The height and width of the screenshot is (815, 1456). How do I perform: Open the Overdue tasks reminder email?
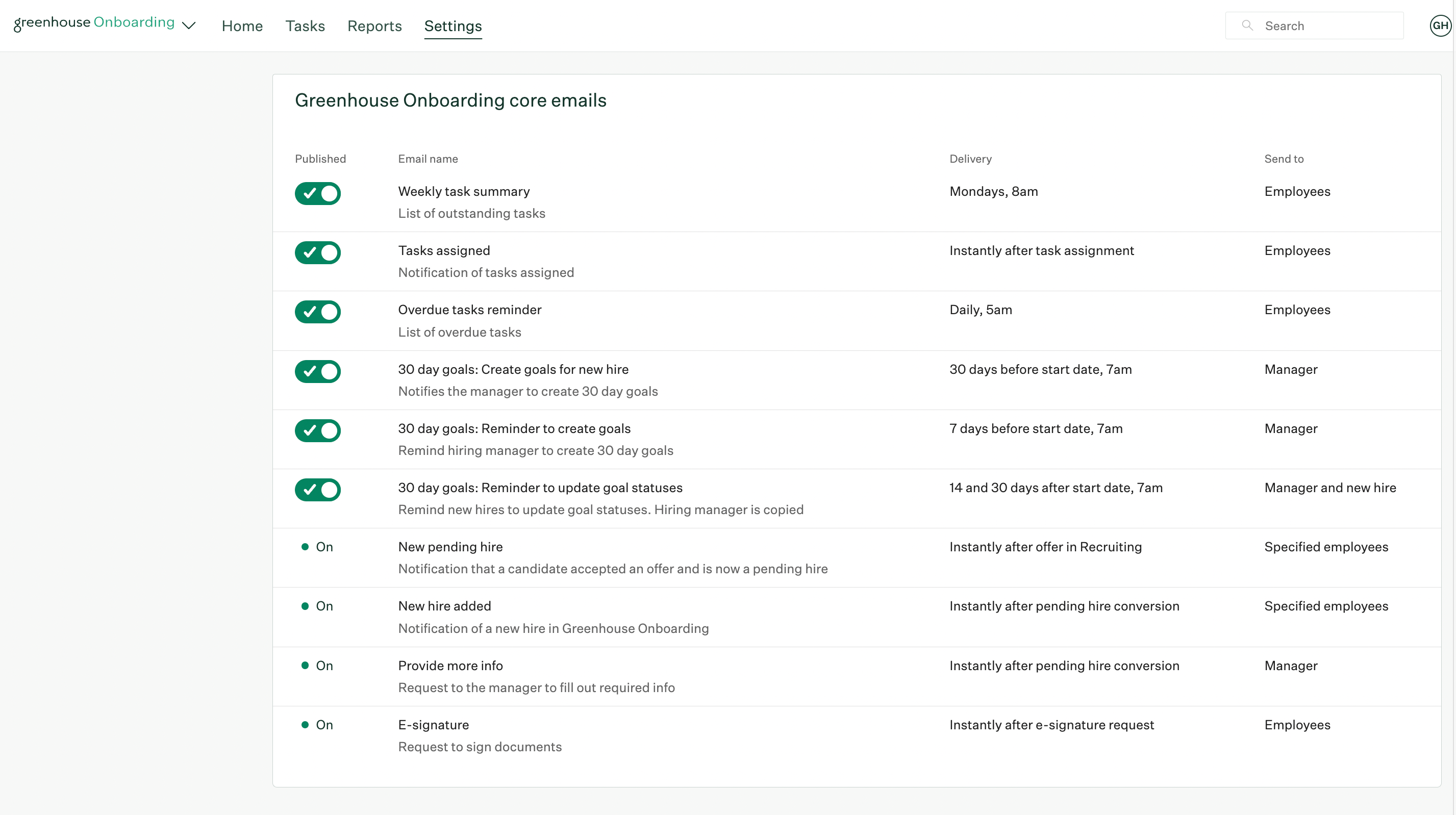470,310
